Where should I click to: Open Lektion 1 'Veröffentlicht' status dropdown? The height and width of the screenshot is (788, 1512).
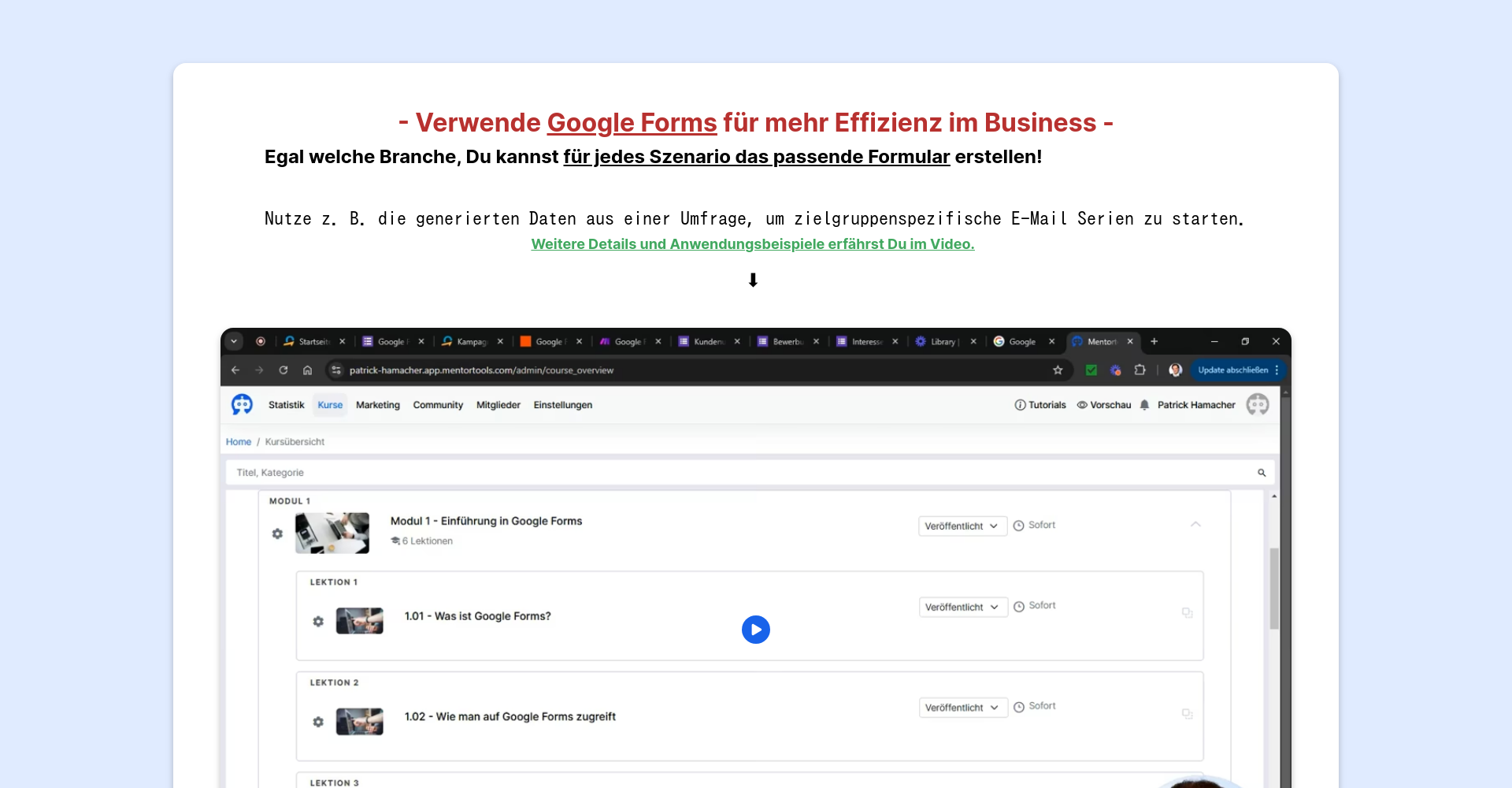coord(963,607)
